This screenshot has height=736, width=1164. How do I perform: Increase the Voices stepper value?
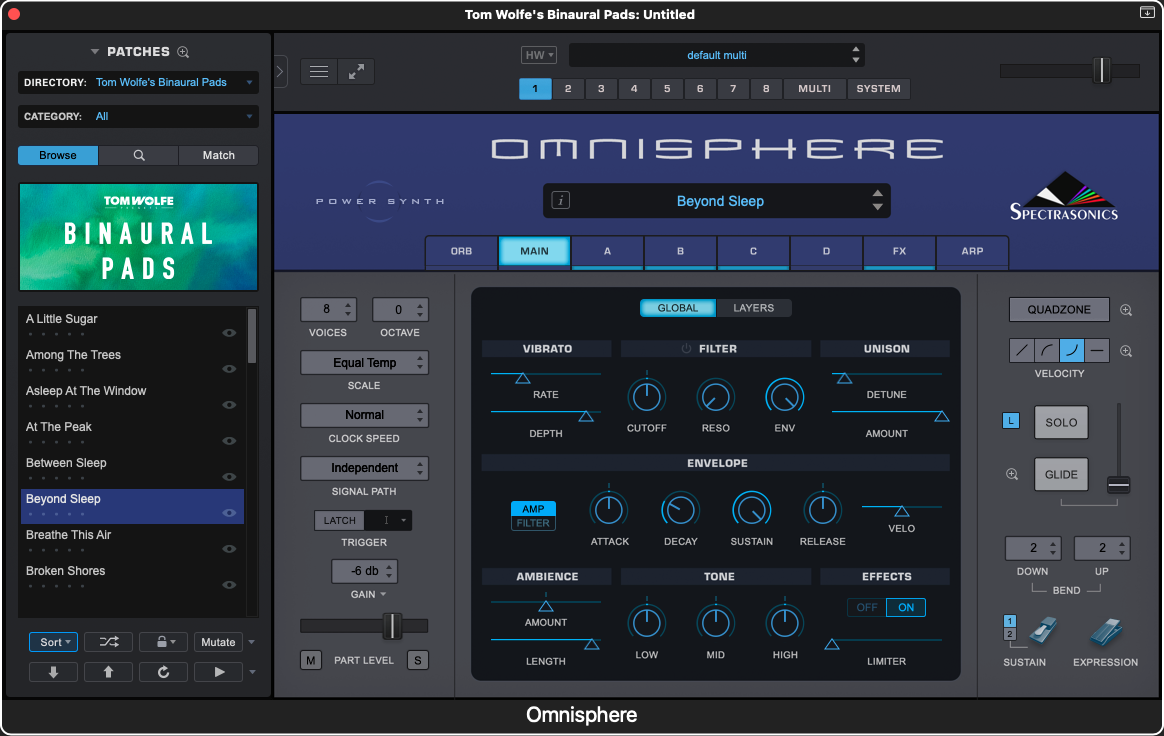(x=348, y=305)
